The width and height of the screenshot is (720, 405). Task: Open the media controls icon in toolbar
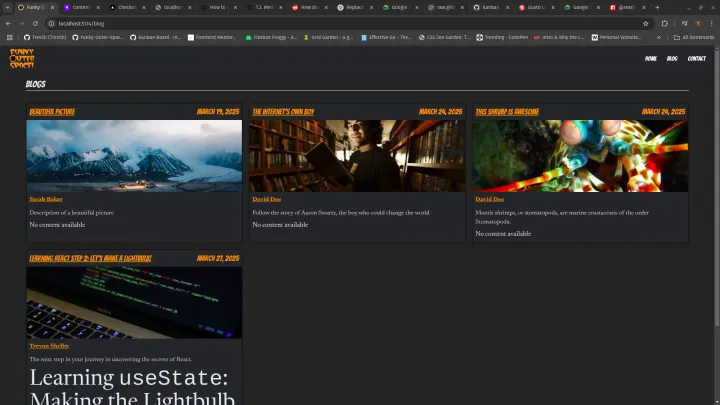point(685,23)
